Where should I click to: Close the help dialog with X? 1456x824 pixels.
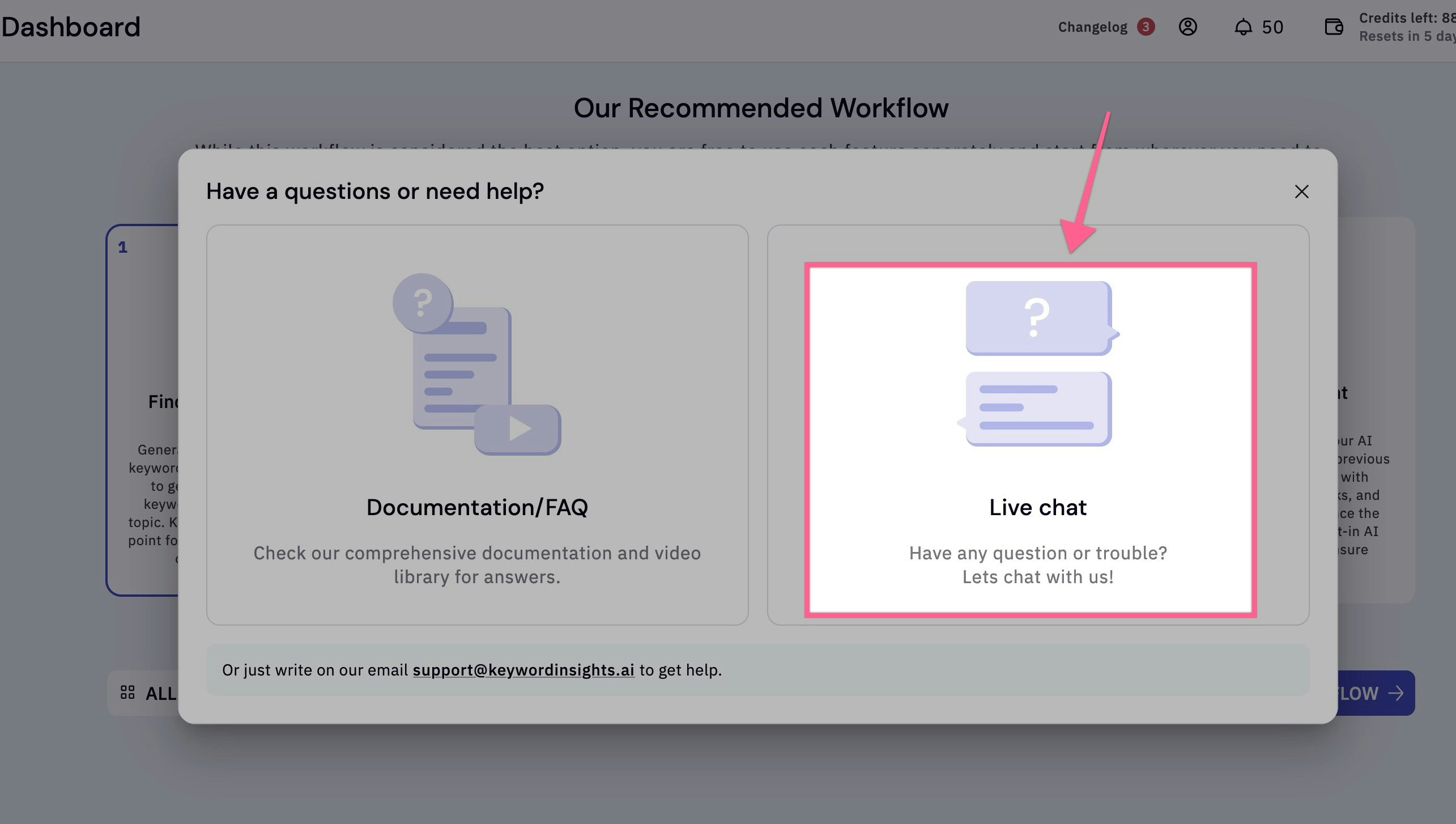pyautogui.click(x=1301, y=192)
